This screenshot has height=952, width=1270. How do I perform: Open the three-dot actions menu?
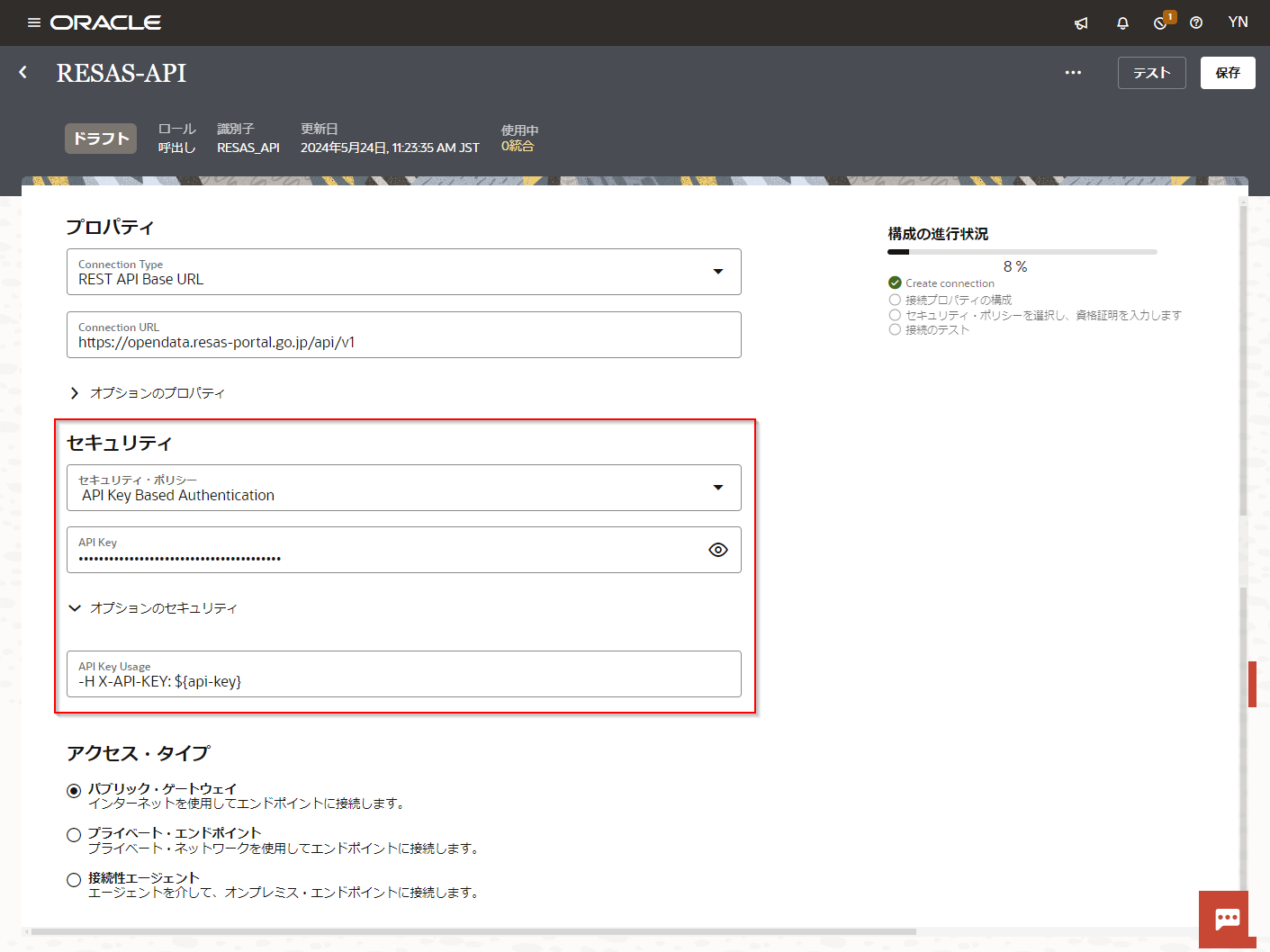tap(1073, 73)
